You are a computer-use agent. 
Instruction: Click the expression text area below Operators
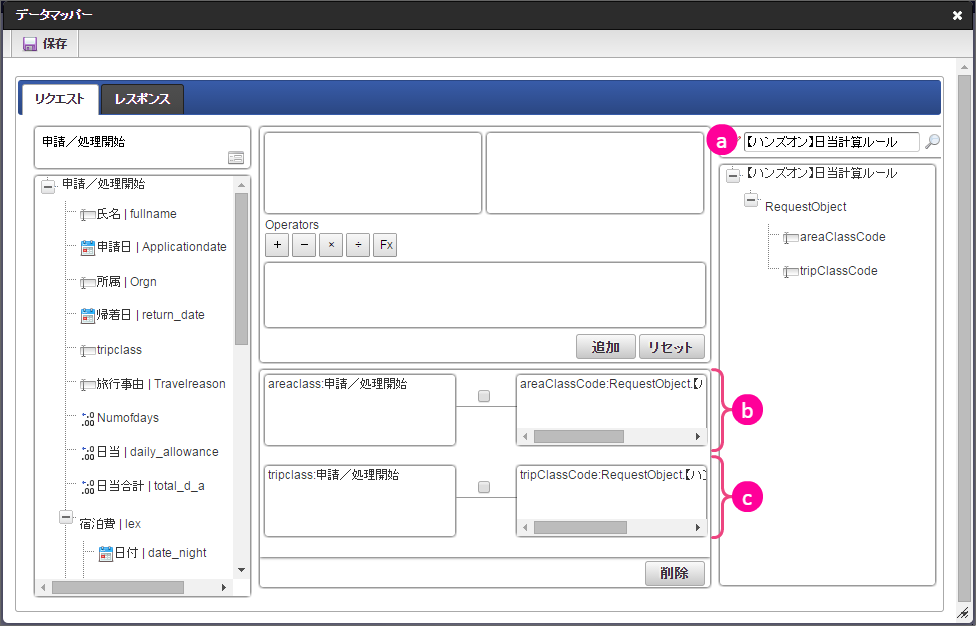point(485,295)
